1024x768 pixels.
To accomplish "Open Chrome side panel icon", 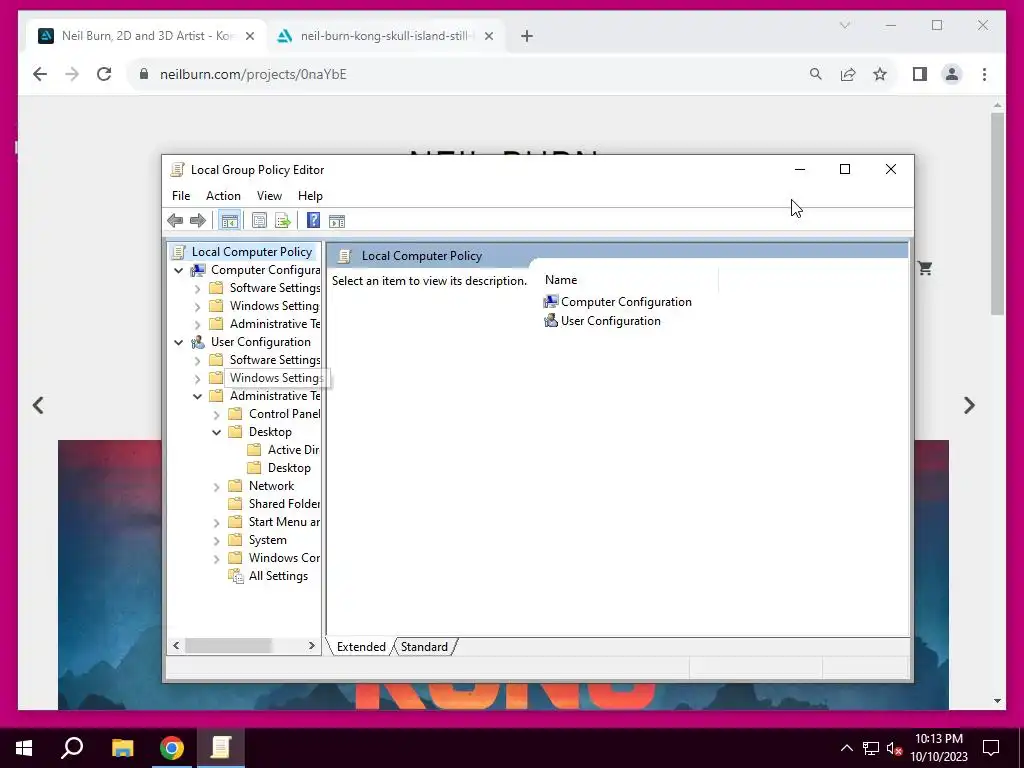I will pos(920,74).
